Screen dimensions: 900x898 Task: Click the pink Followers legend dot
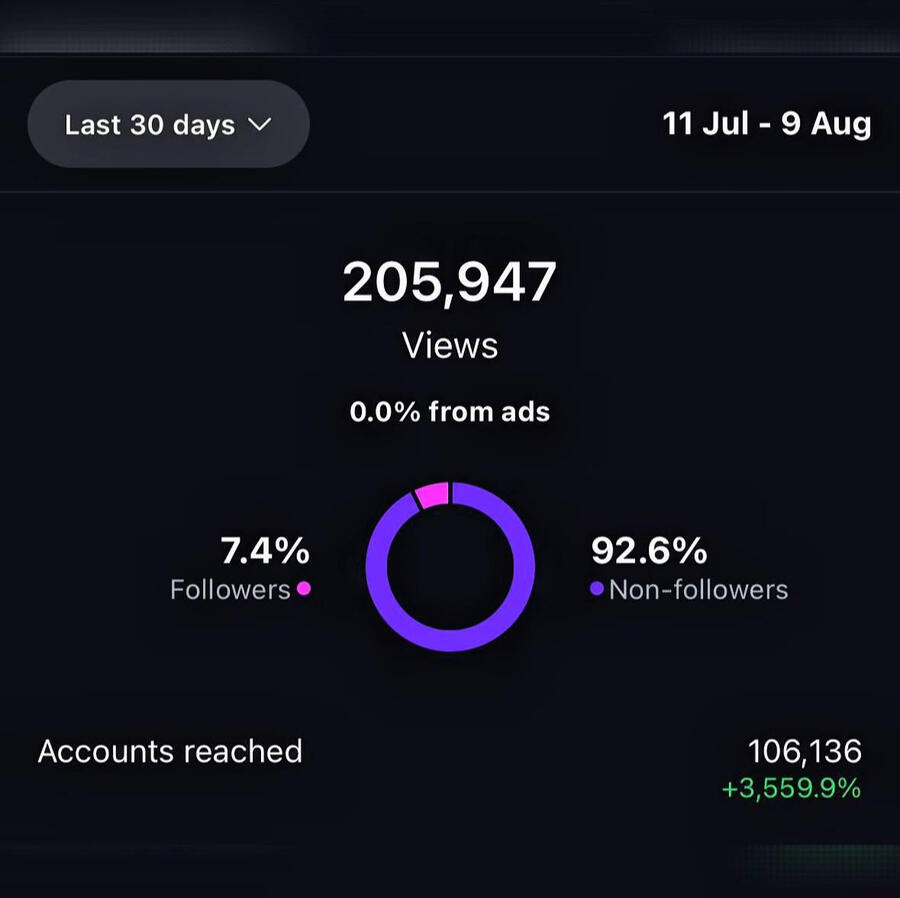click(303, 590)
